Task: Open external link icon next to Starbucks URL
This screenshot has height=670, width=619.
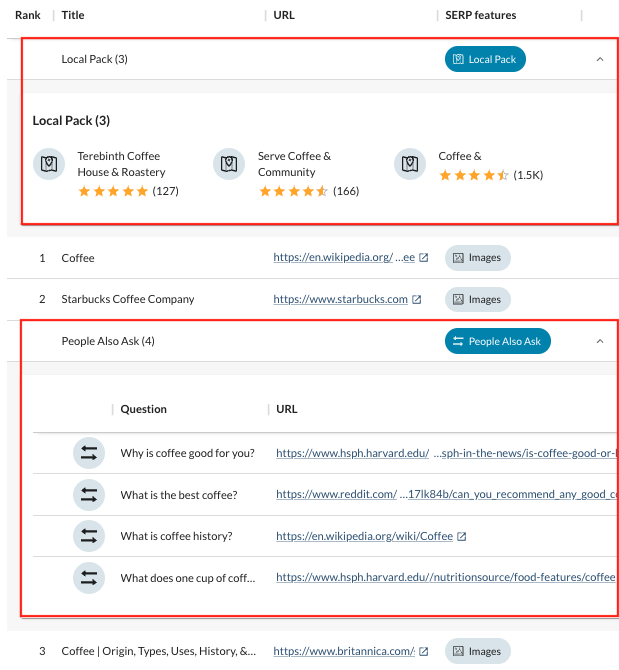Action: pyautogui.click(x=417, y=300)
